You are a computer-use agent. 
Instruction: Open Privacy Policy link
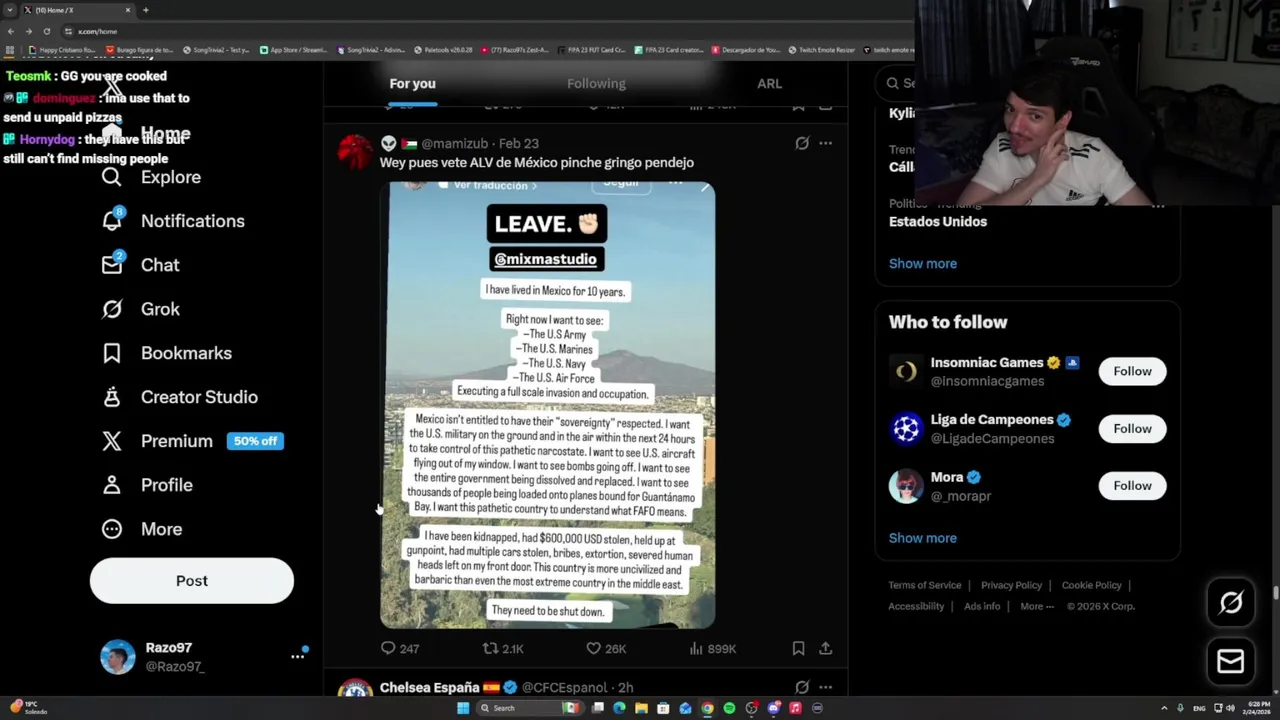(1011, 585)
